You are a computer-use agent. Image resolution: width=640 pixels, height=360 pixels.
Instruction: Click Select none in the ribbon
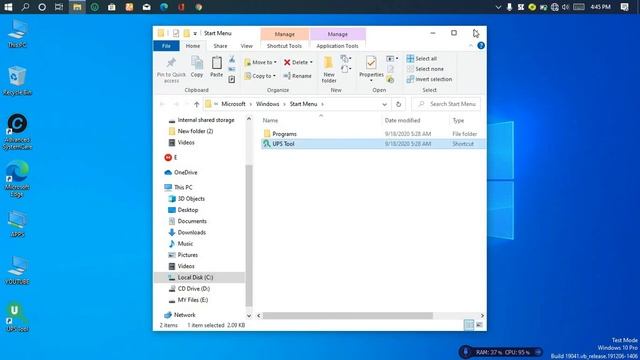point(425,69)
